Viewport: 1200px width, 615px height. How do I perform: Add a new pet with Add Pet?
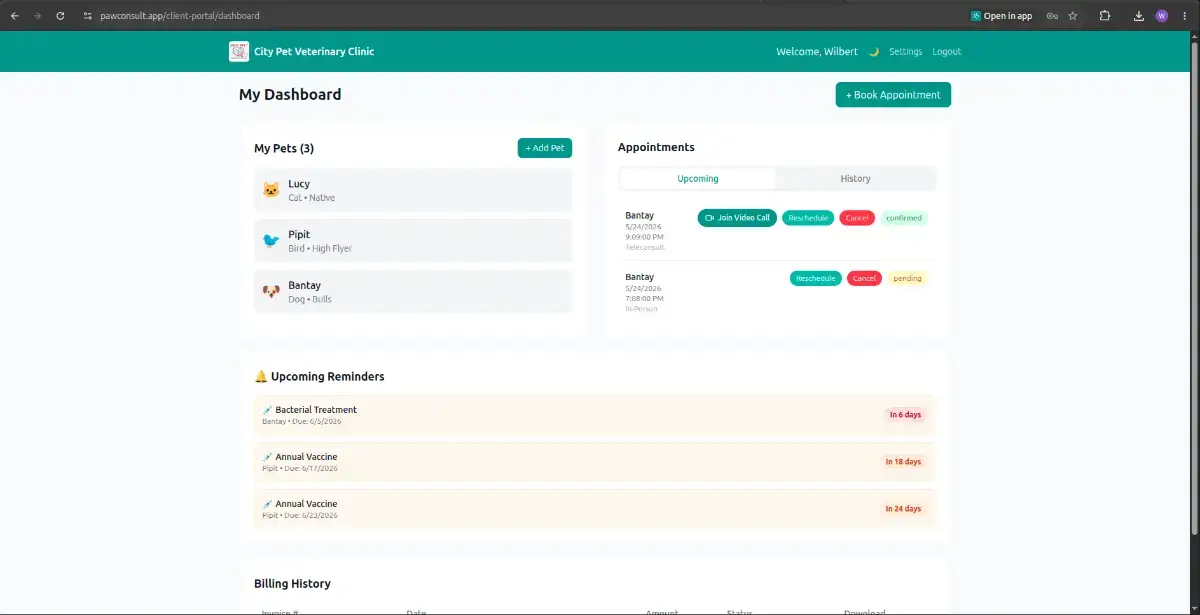point(545,148)
